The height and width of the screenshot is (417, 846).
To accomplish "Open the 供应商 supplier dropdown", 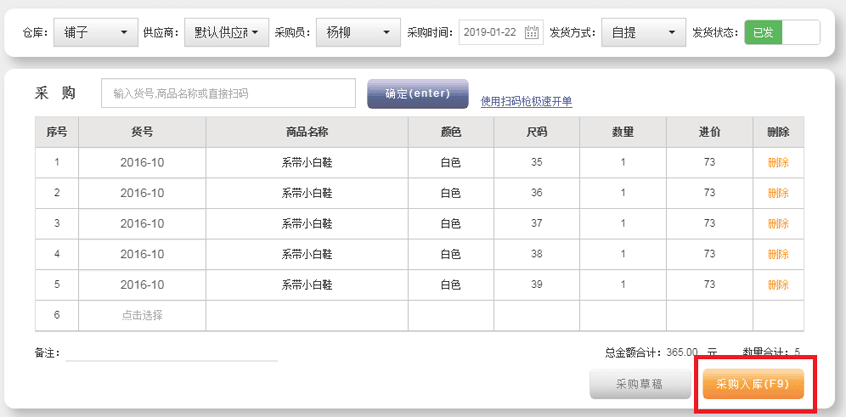I will (227, 33).
